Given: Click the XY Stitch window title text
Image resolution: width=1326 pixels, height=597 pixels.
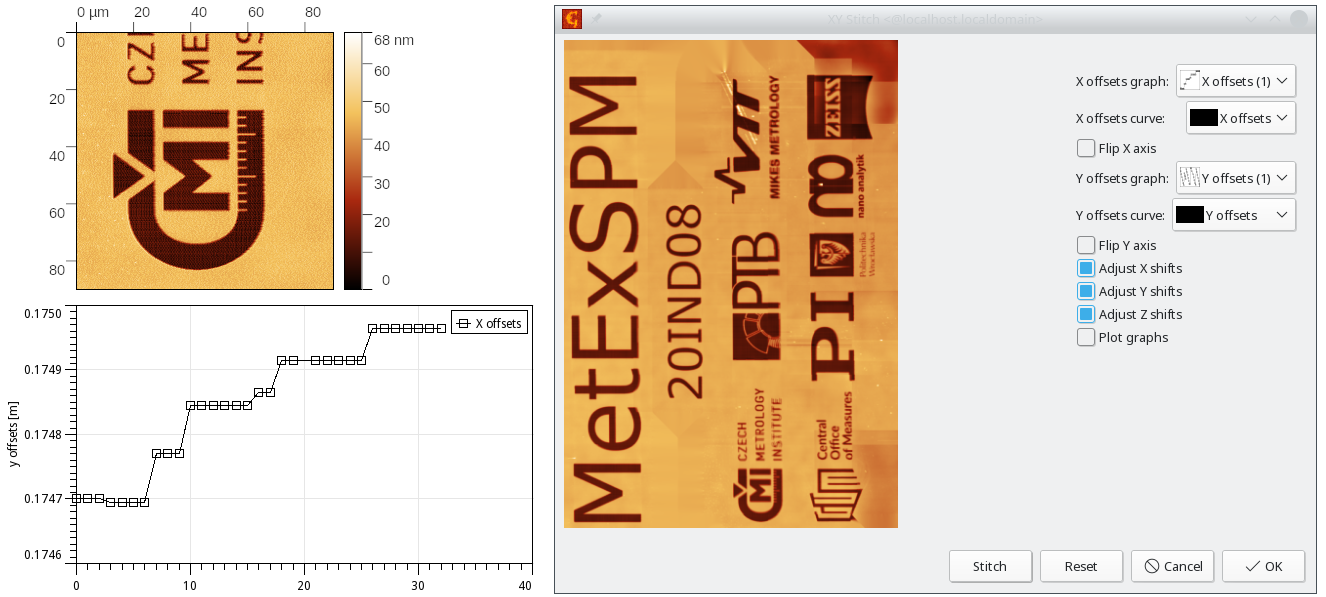Looking at the screenshot, I should 934,19.
